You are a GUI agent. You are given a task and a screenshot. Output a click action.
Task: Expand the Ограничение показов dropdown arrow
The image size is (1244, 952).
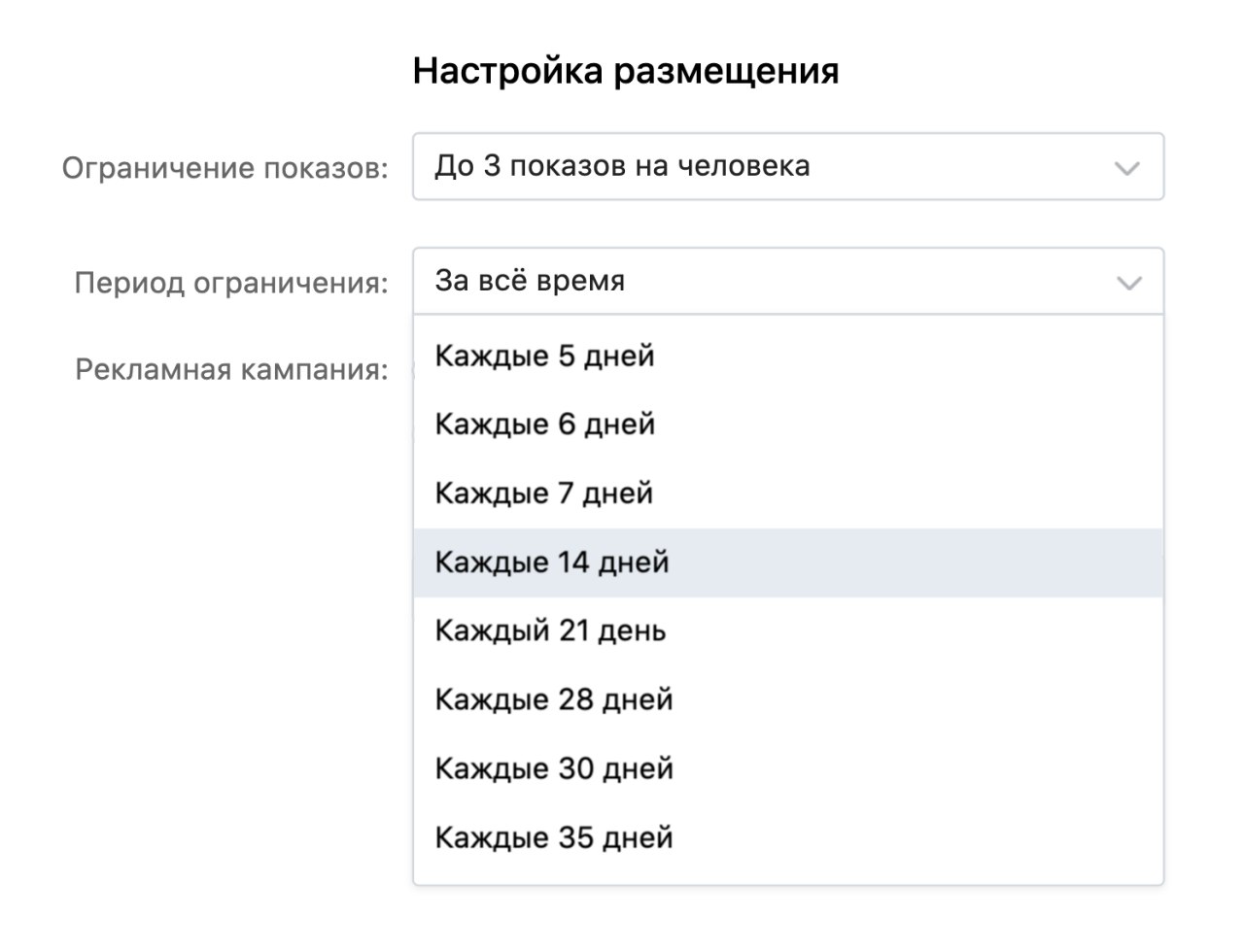point(1126,168)
